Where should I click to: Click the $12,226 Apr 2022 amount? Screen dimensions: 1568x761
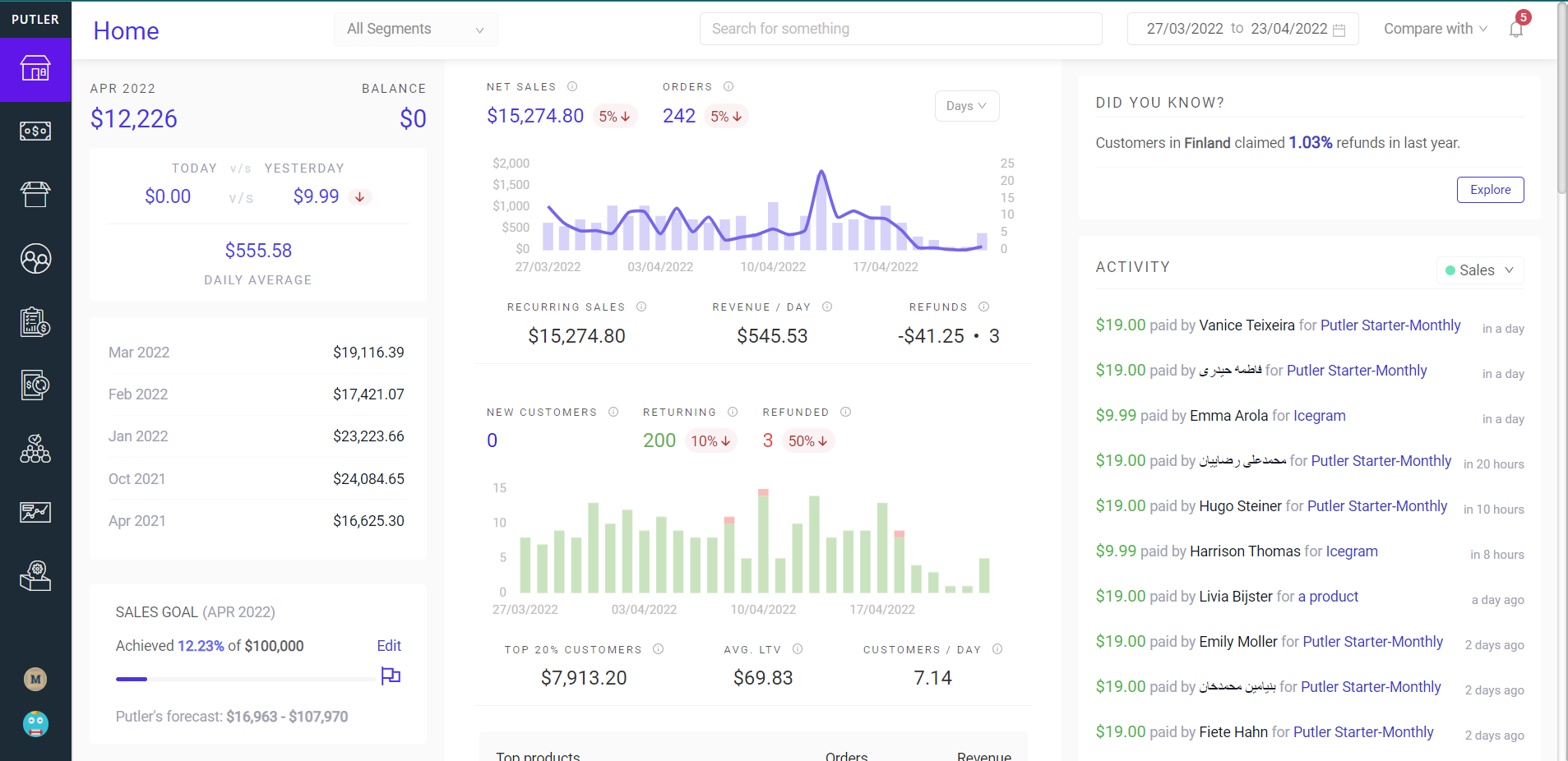[x=134, y=119]
